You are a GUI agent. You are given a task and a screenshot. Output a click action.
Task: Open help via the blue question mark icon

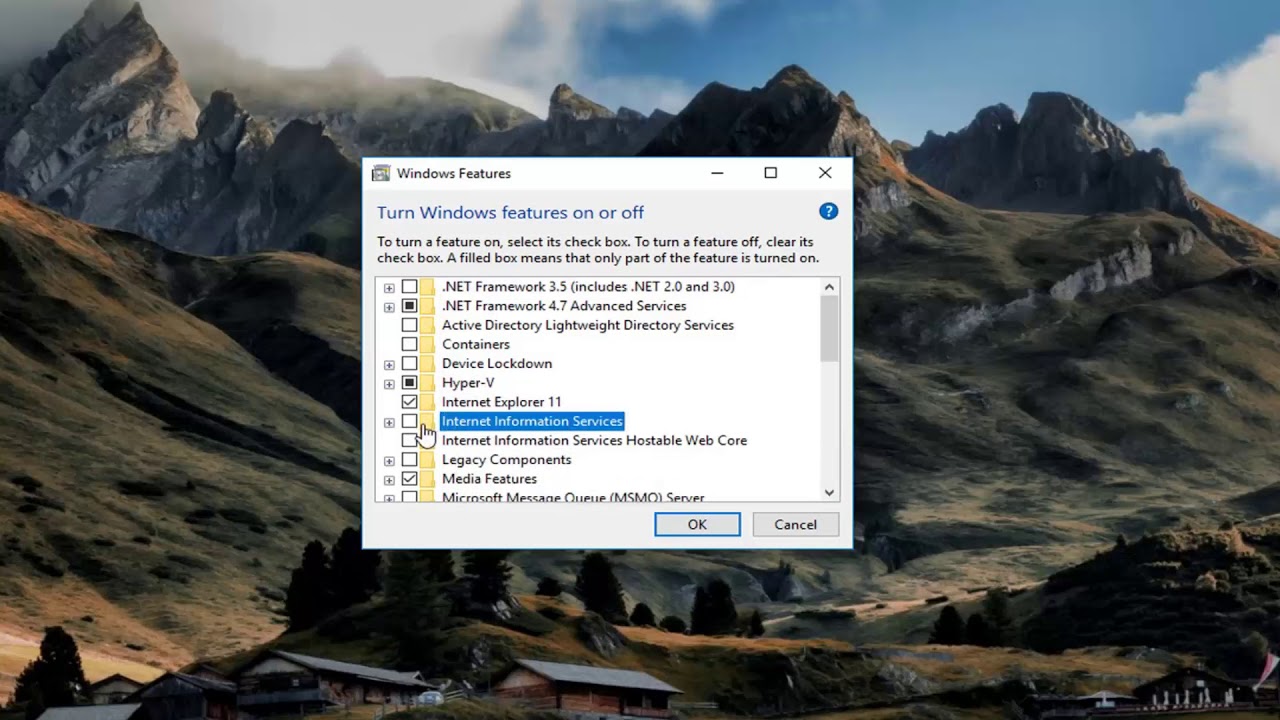pyautogui.click(x=828, y=211)
